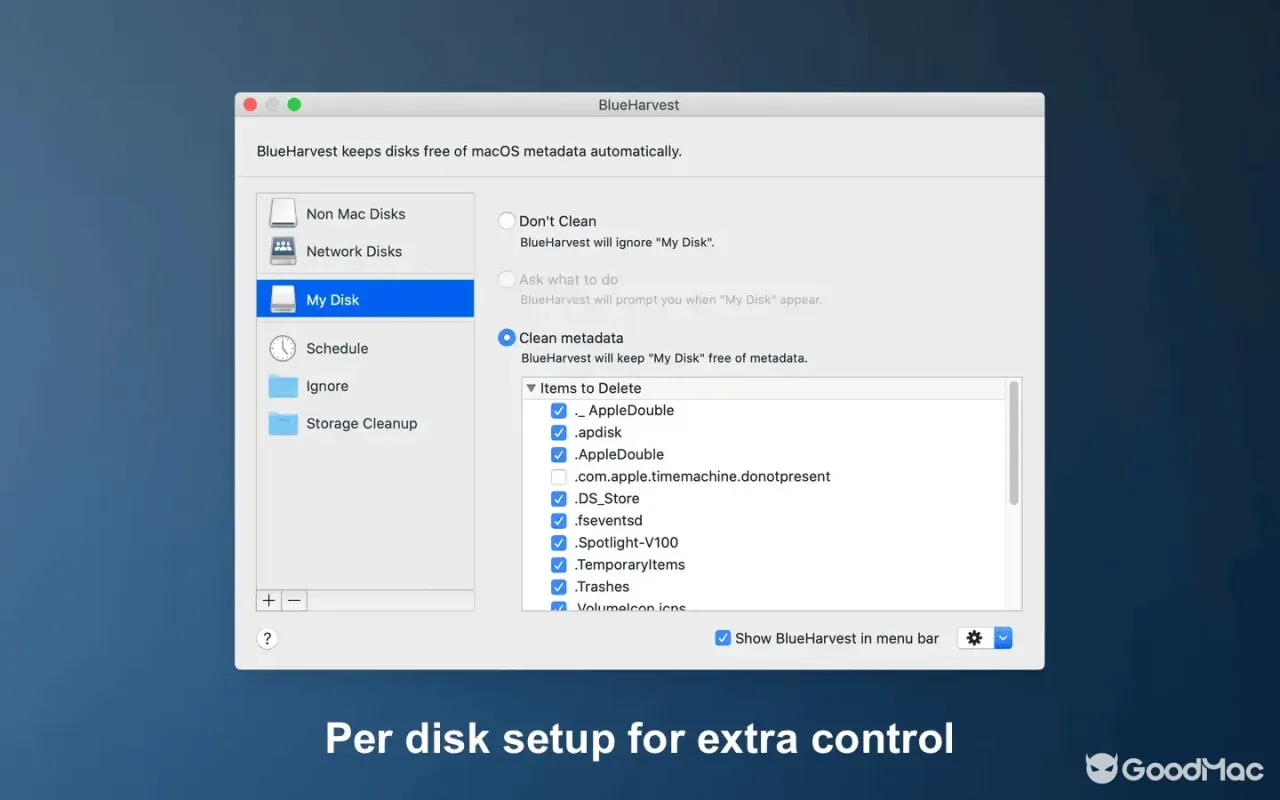
Task: Uncheck the ._ AppleDouble item
Action: tap(559, 410)
